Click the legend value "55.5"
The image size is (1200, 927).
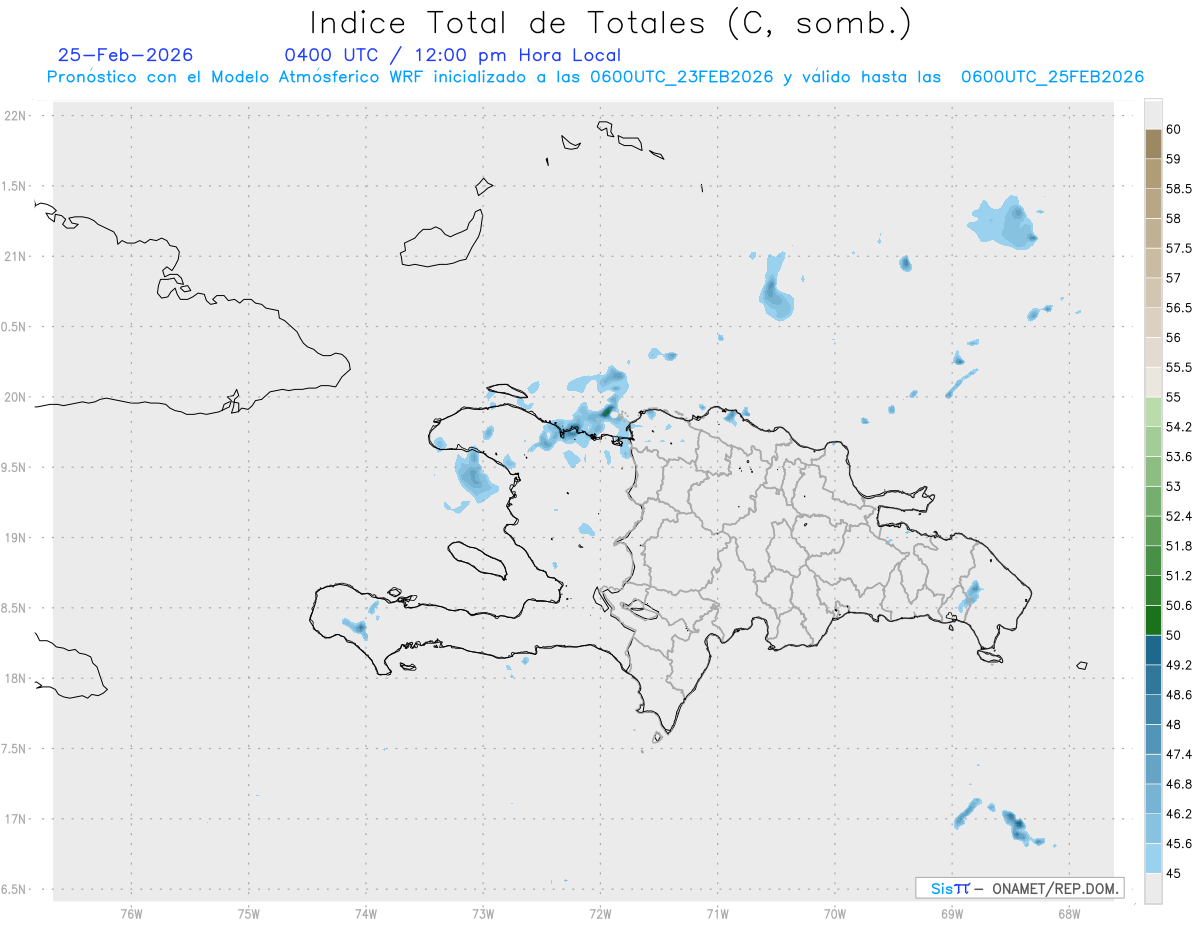[1179, 368]
